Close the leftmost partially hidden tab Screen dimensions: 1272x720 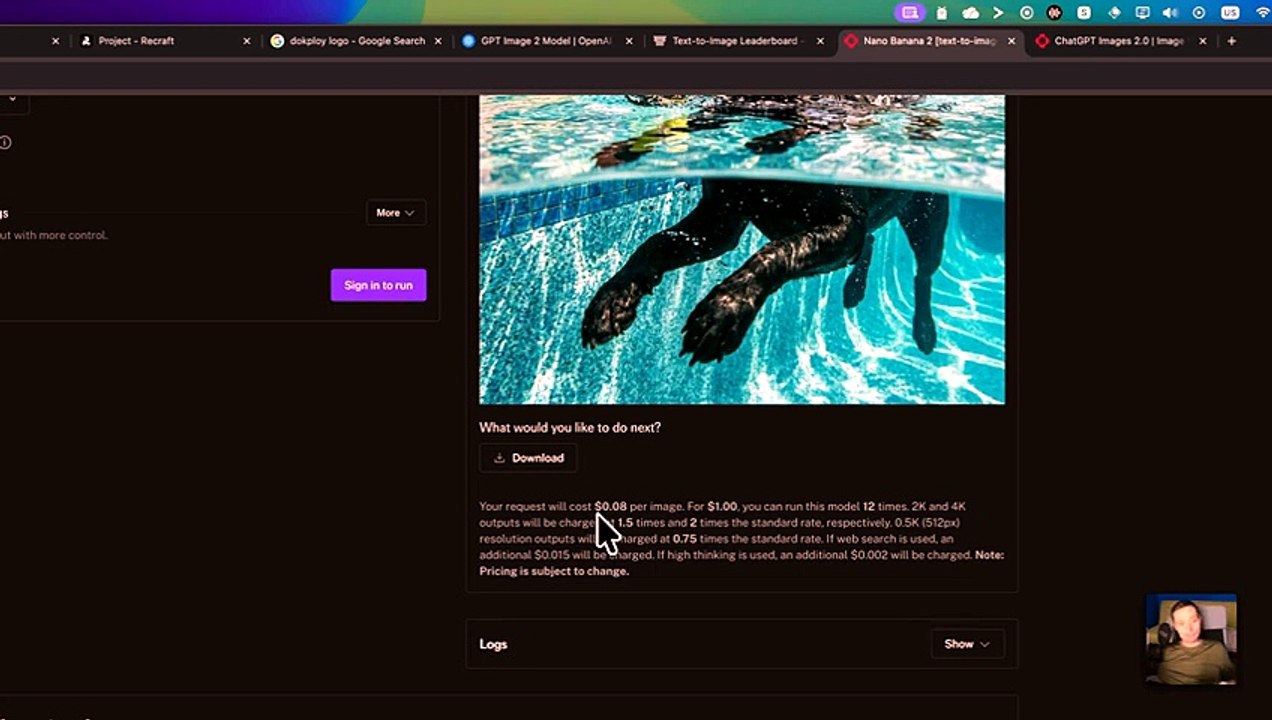56,41
